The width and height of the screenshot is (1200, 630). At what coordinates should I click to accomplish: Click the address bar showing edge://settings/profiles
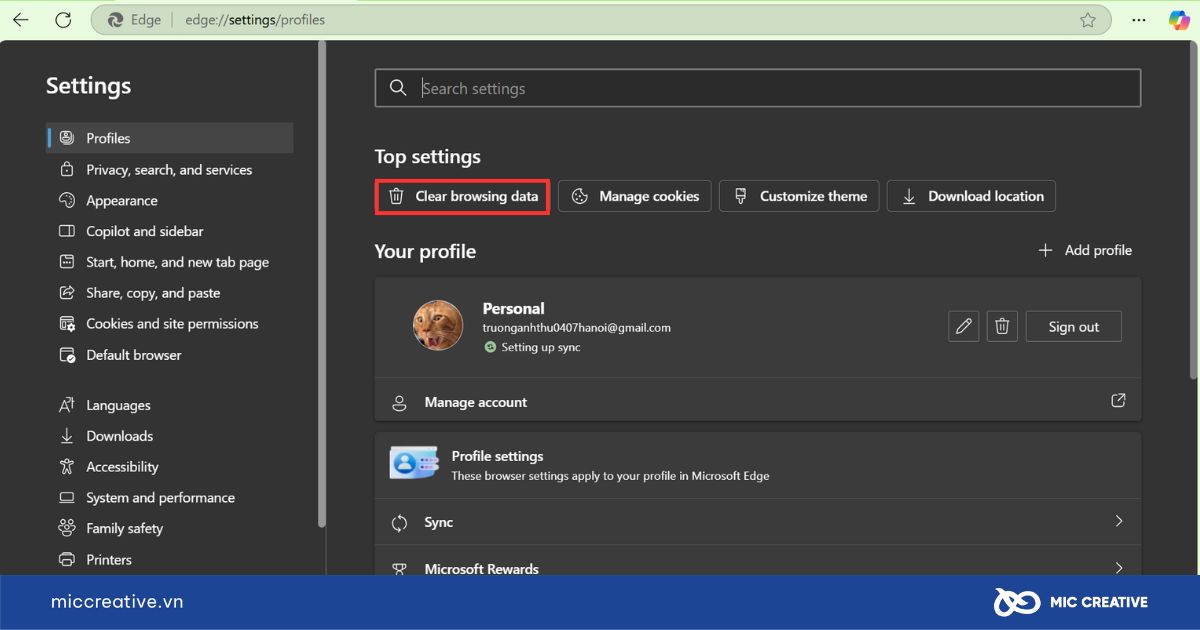(600, 20)
